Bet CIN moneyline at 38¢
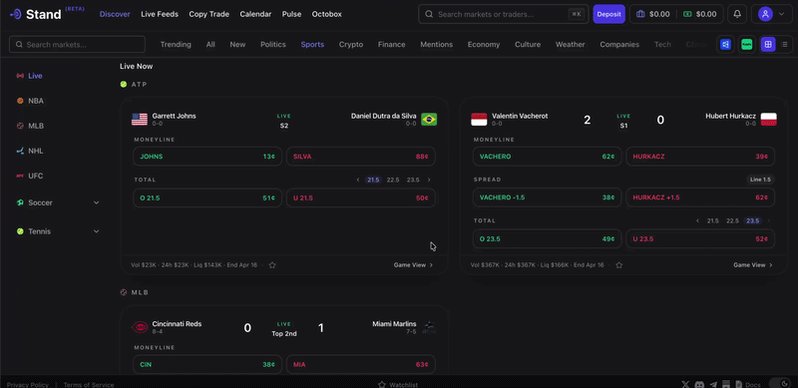798x388 pixels. [207, 365]
